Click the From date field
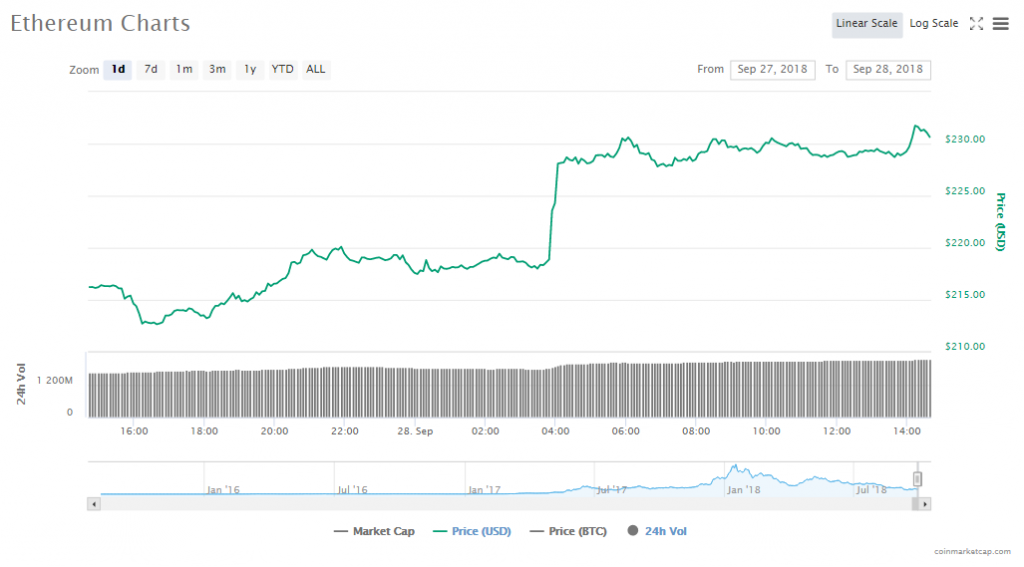 click(x=773, y=70)
